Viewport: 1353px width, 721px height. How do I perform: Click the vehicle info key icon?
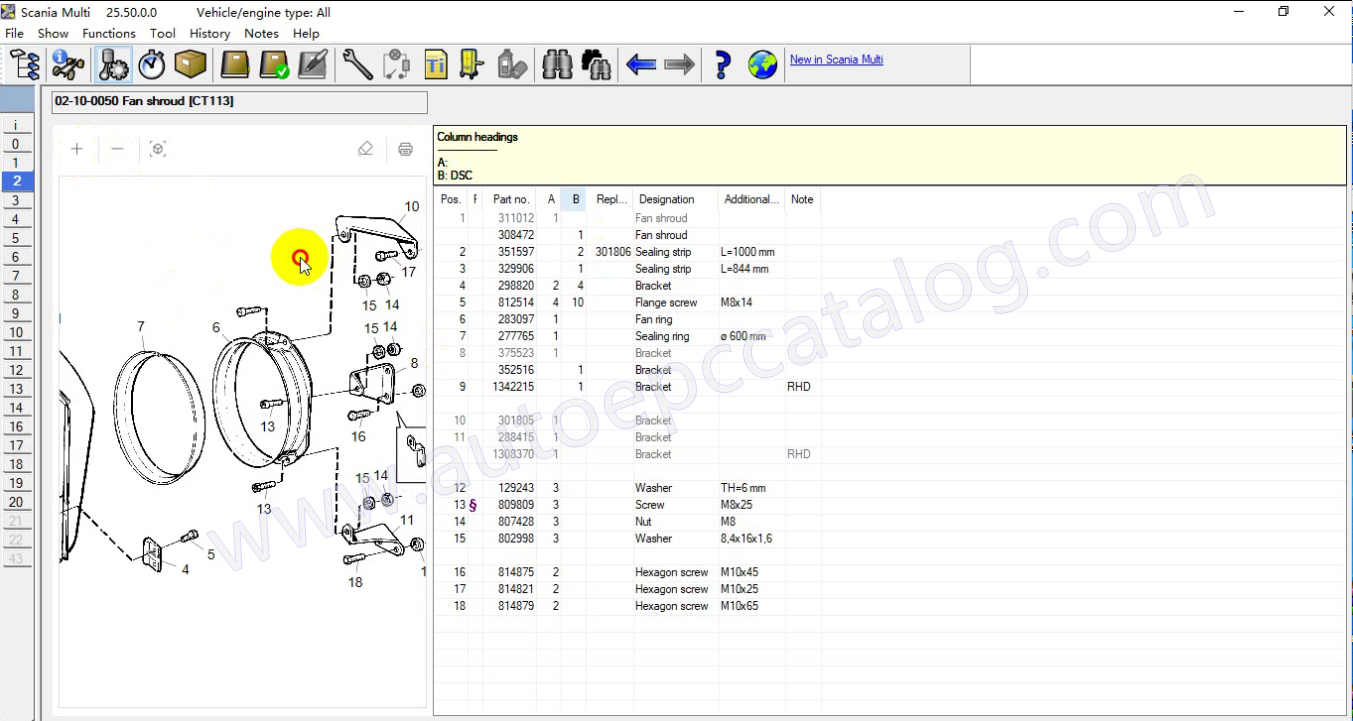(x=68, y=65)
